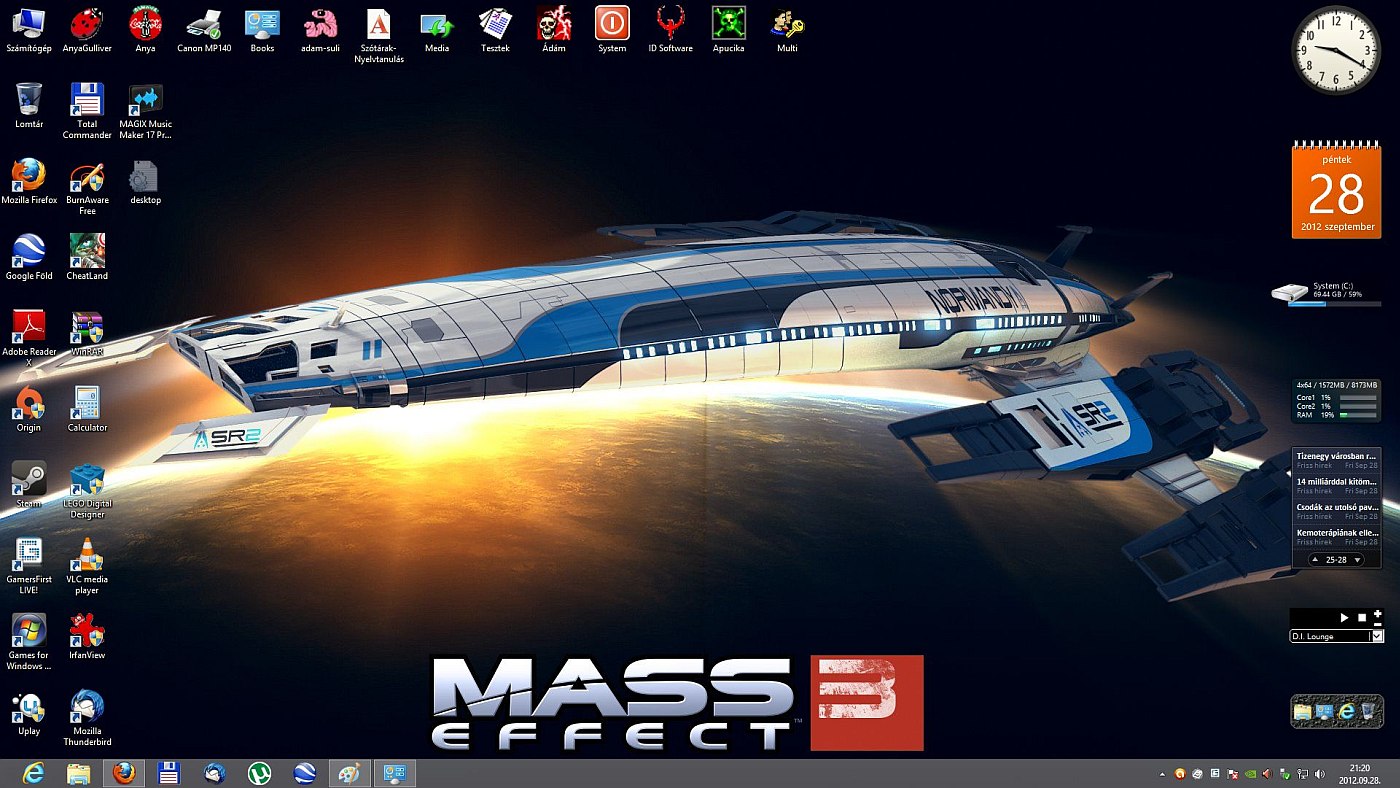Click the Thunderbird taskbar icon
1400x788 pixels.
(214, 773)
